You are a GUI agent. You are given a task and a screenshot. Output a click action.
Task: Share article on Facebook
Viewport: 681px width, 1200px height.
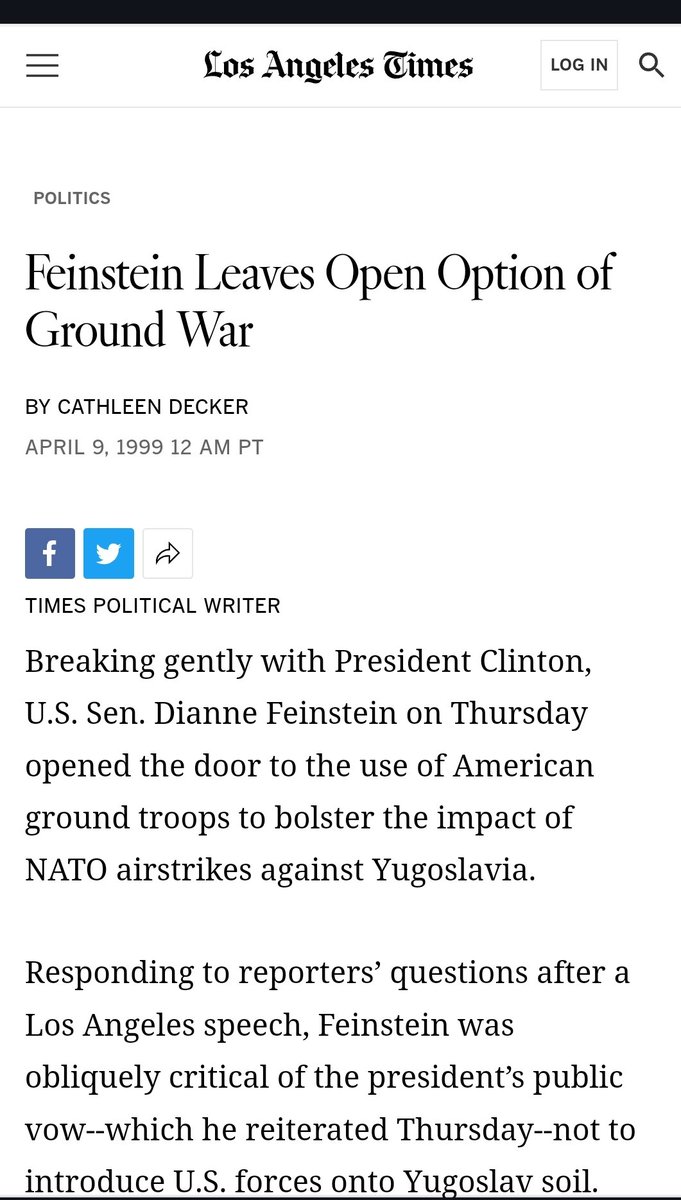click(x=50, y=553)
